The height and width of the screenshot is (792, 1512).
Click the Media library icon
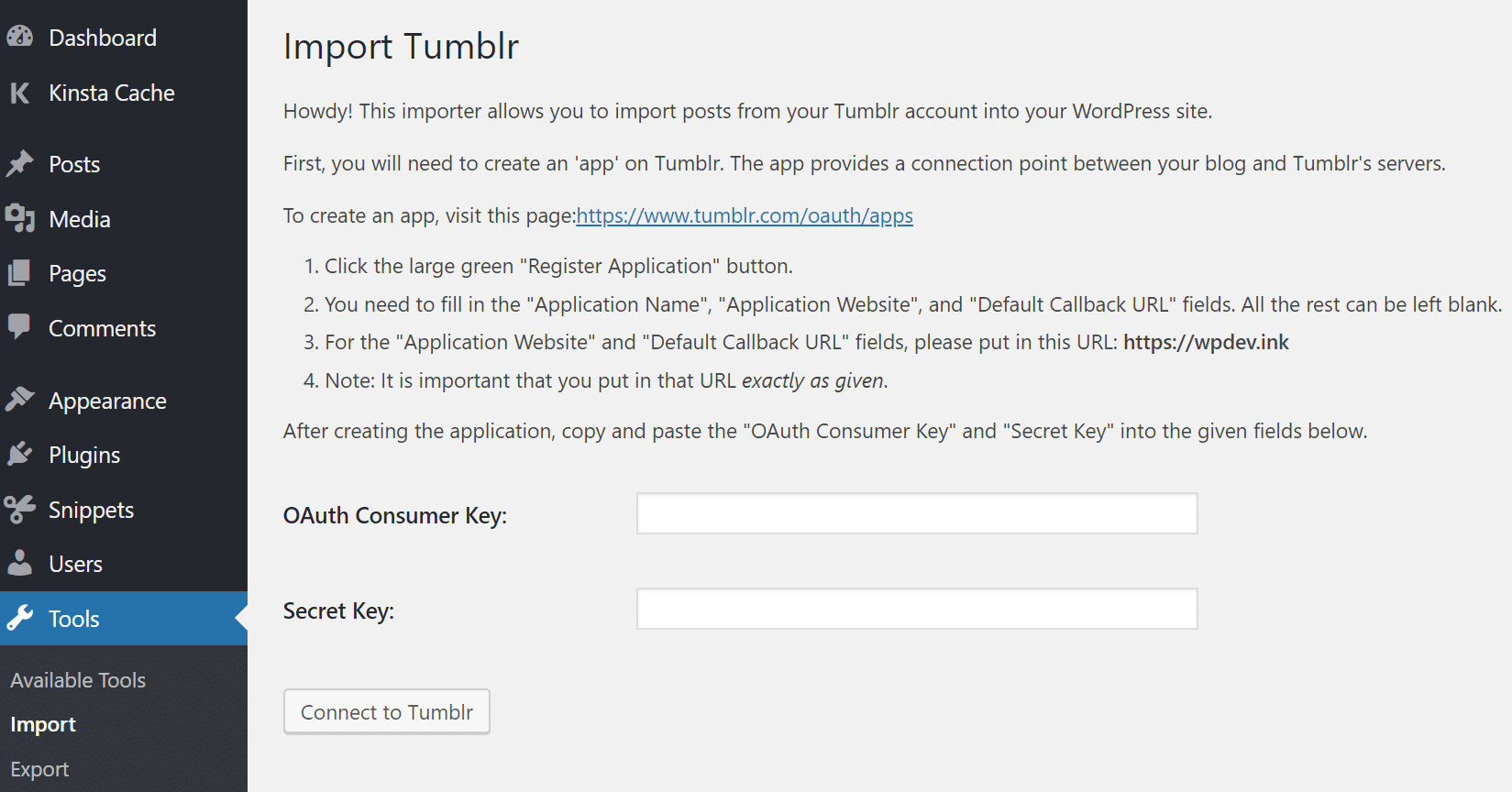point(20,218)
